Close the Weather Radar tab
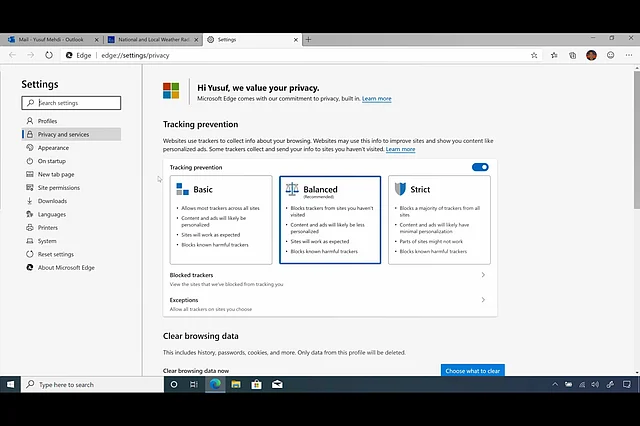 [196, 40]
